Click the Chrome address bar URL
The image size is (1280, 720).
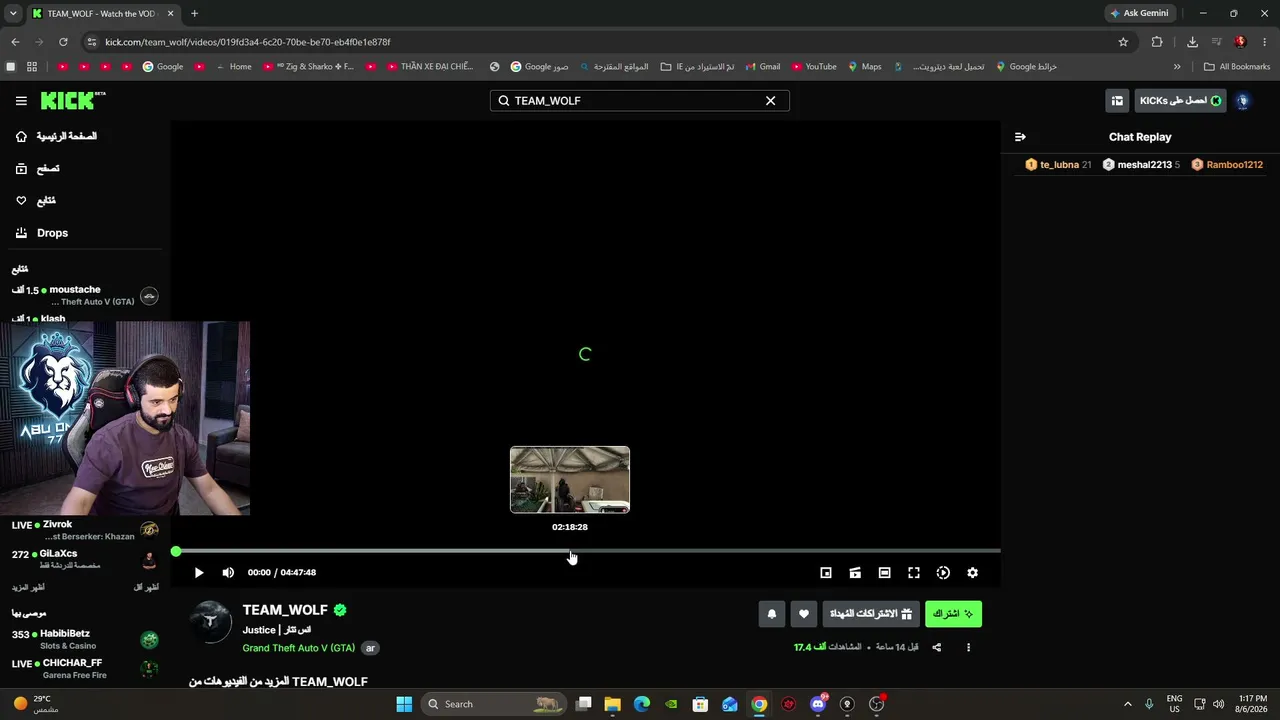tap(248, 42)
